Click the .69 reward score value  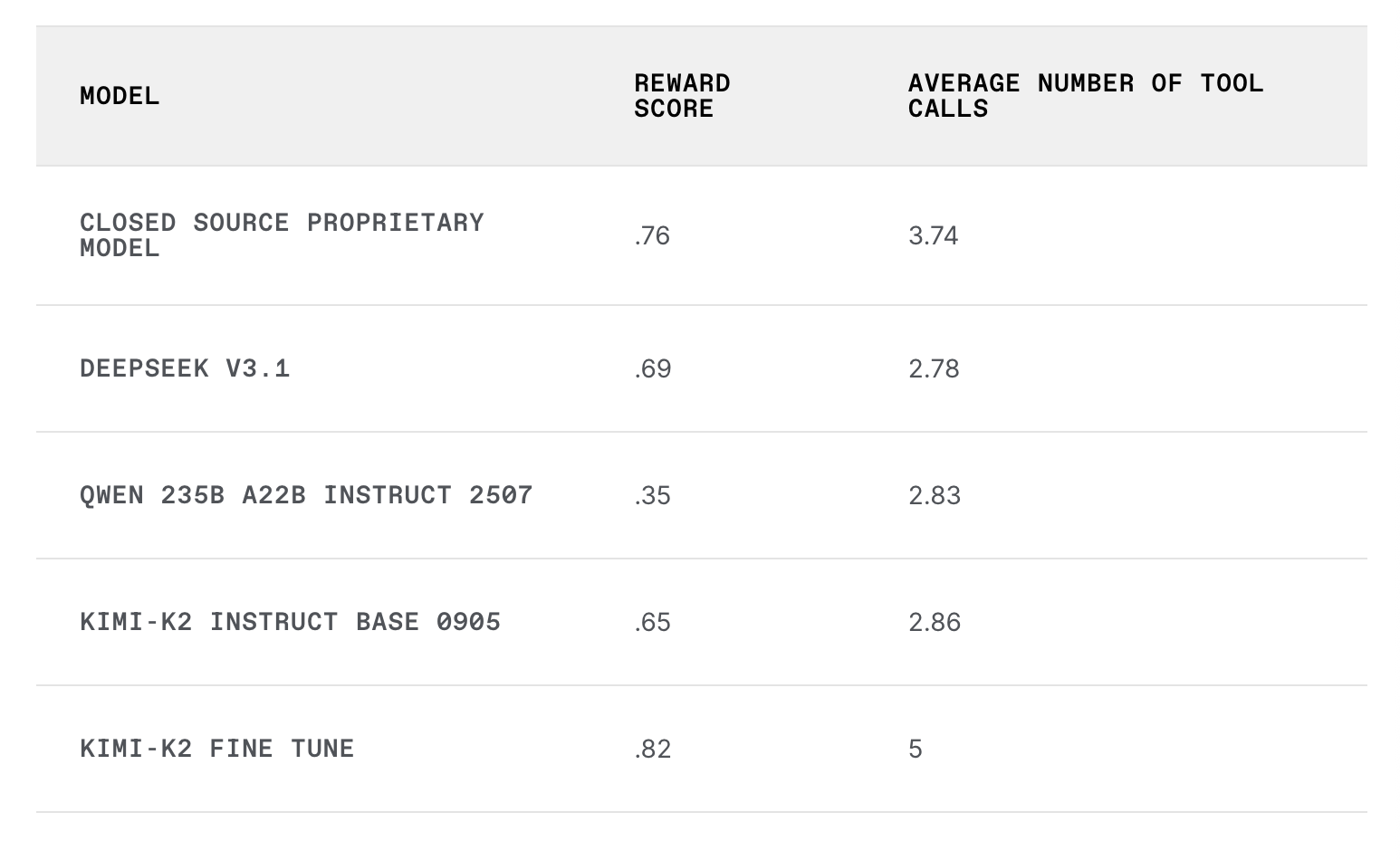point(653,368)
